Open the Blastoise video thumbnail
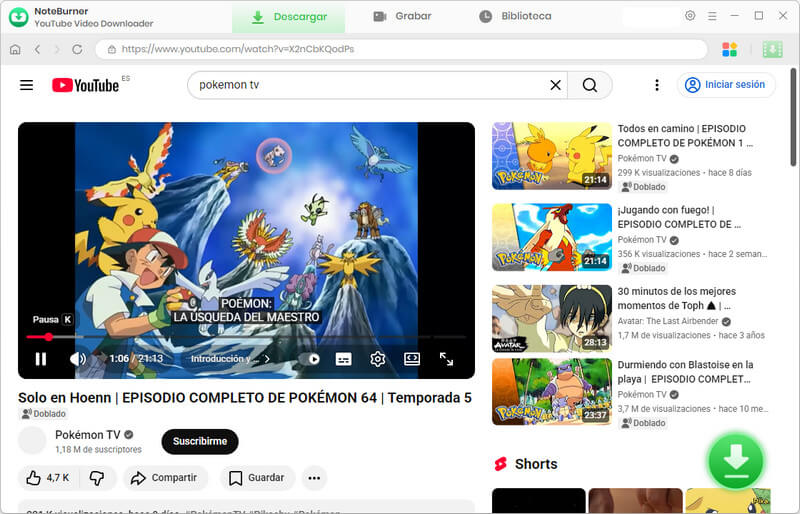The image size is (800, 514). click(552, 391)
